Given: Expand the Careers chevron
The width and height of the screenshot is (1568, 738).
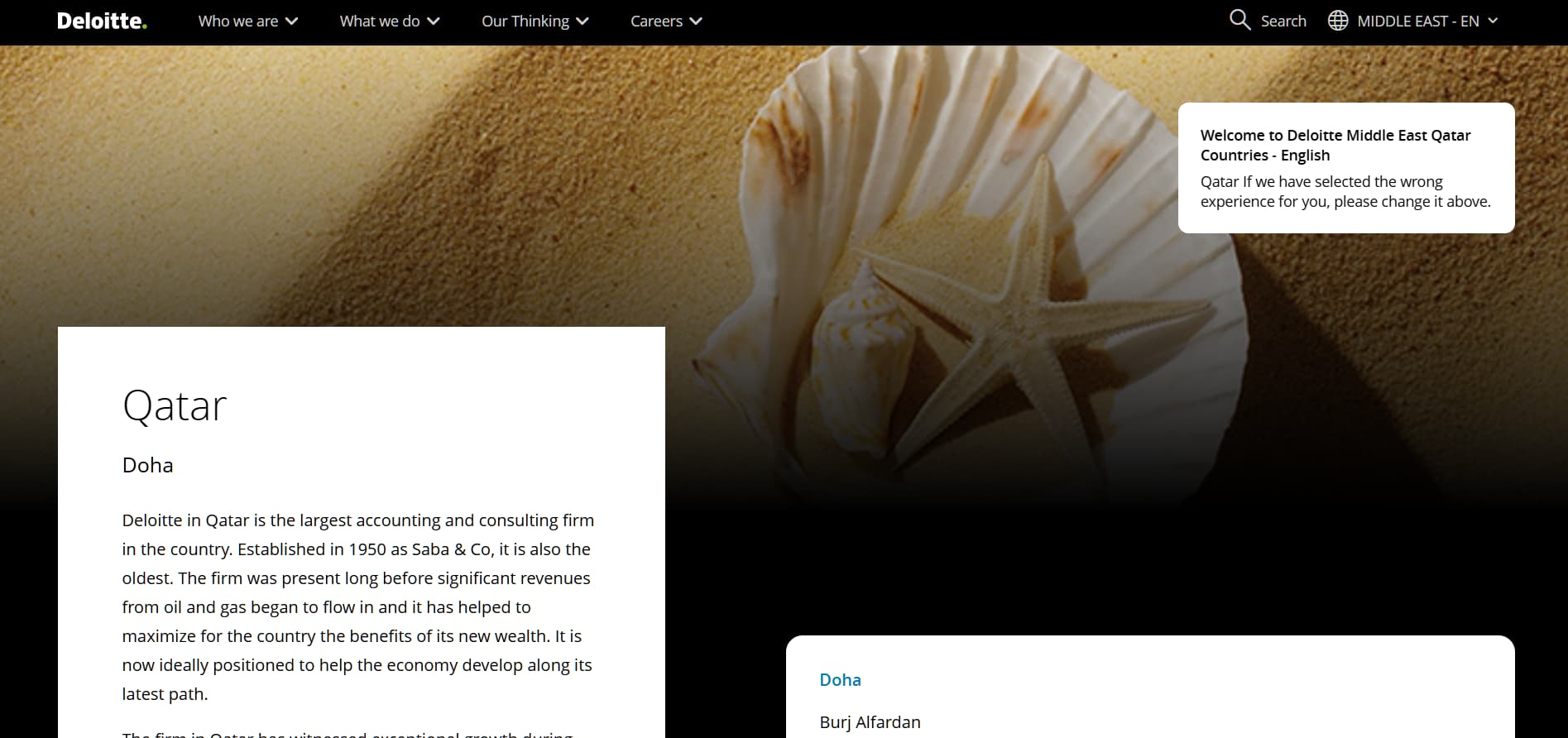Looking at the screenshot, I should tap(696, 22).
